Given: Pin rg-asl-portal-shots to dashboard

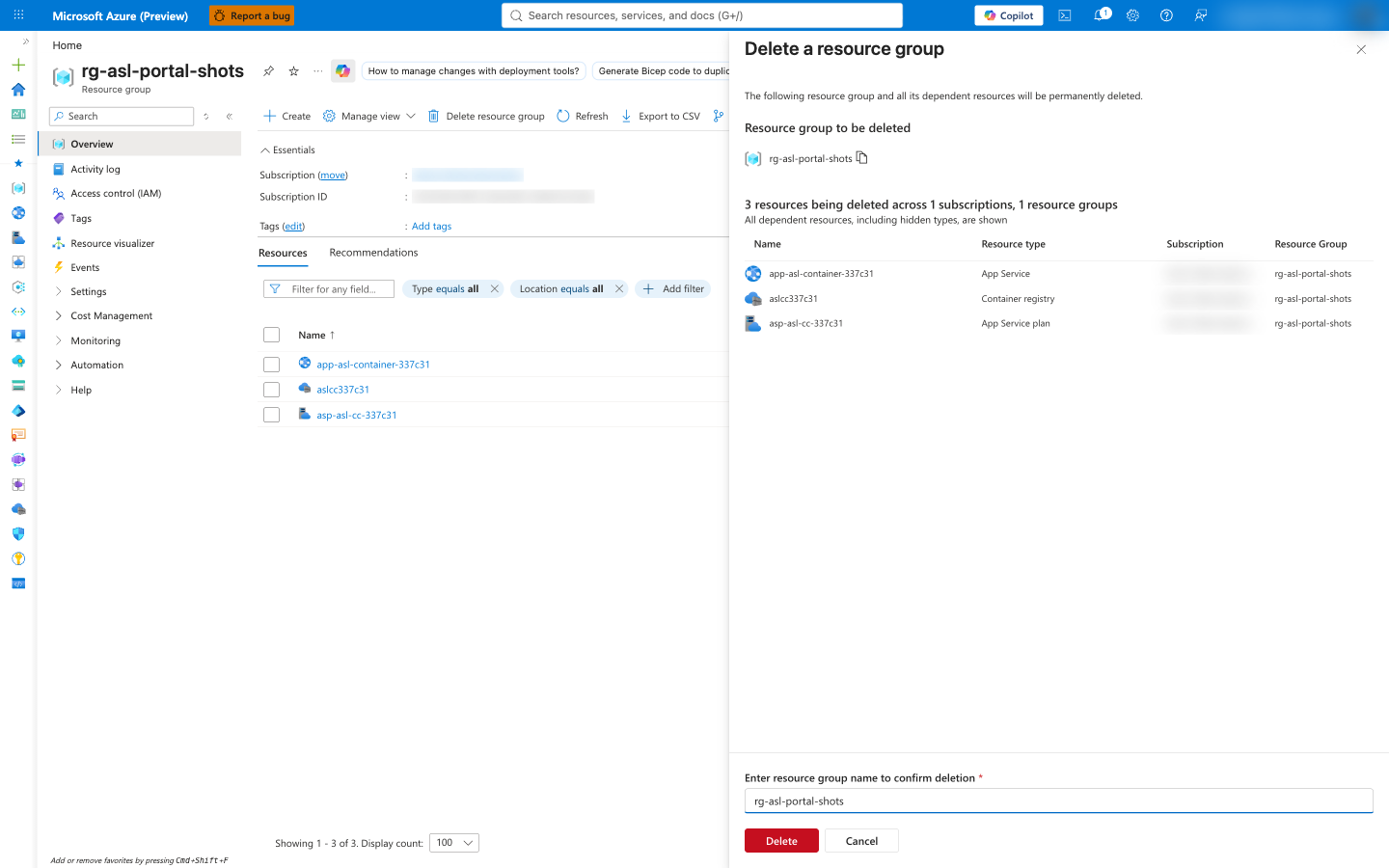Looking at the screenshot, I should click(268, 71).
